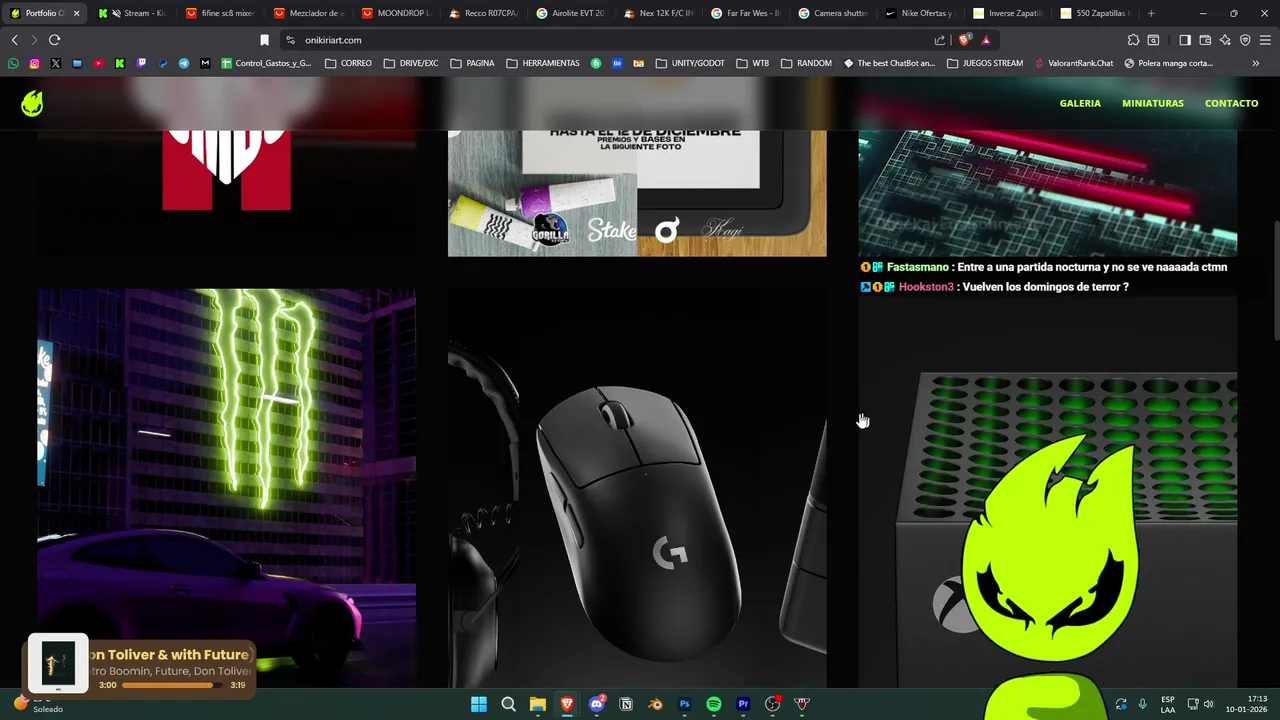This screenshot has height=720, width=1280.
Task: Open the X (Twitter) bookmark
Action: click(x=55, y=63)
